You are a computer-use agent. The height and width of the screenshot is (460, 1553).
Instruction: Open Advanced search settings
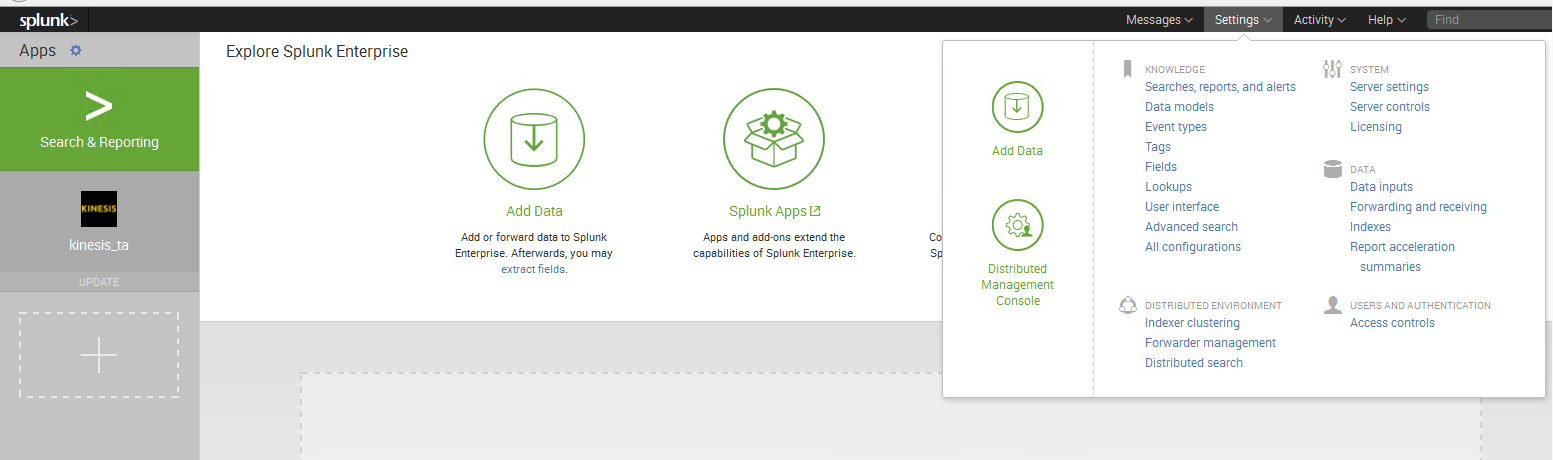tap(1191, 227)
